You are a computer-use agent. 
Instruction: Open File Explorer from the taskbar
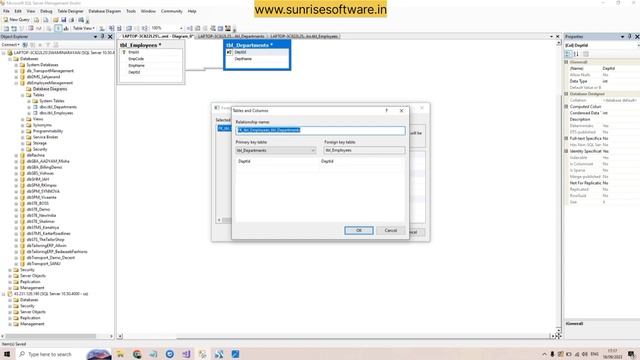(x=120, y=354)
